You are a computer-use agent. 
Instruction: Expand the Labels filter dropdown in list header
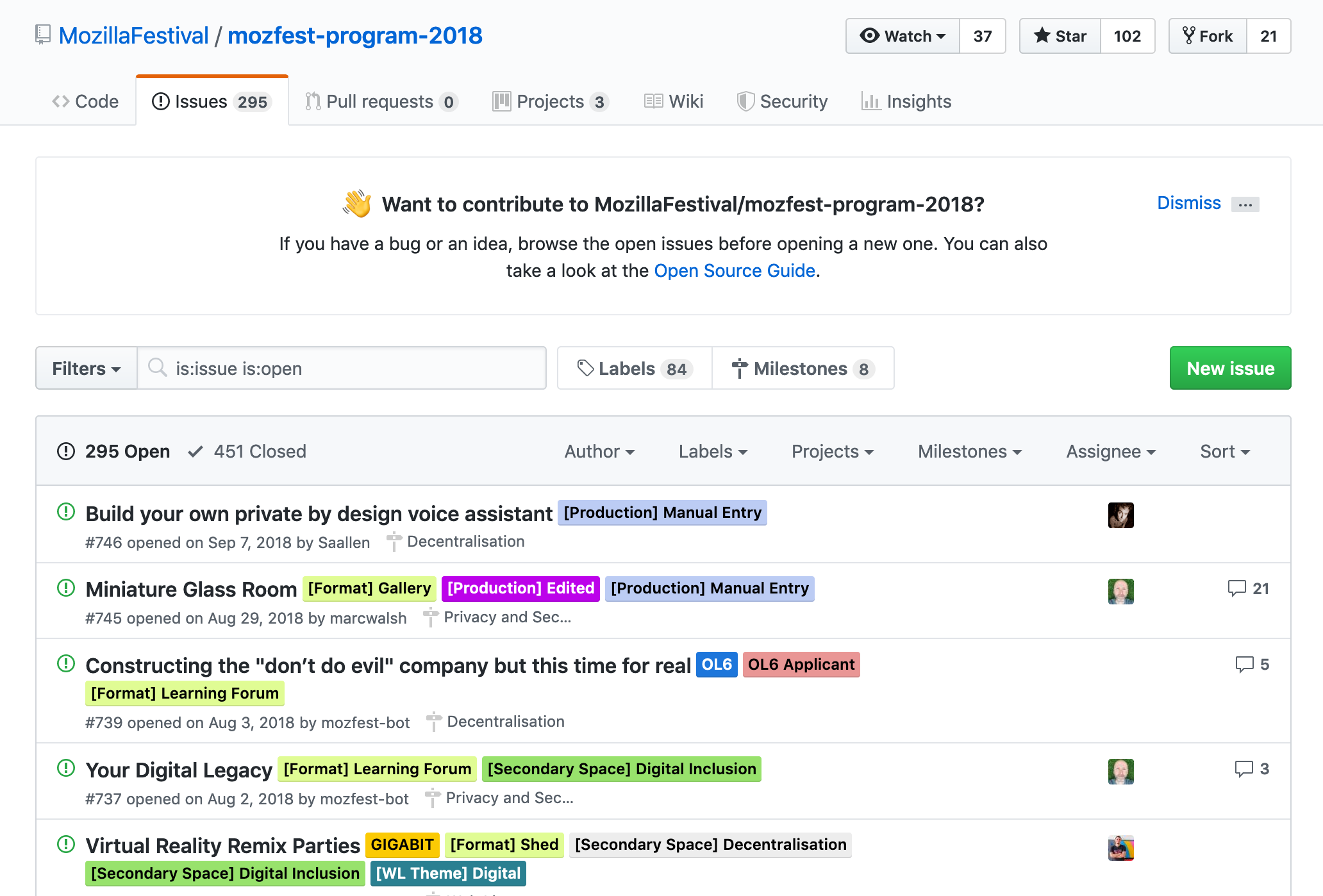713,451
